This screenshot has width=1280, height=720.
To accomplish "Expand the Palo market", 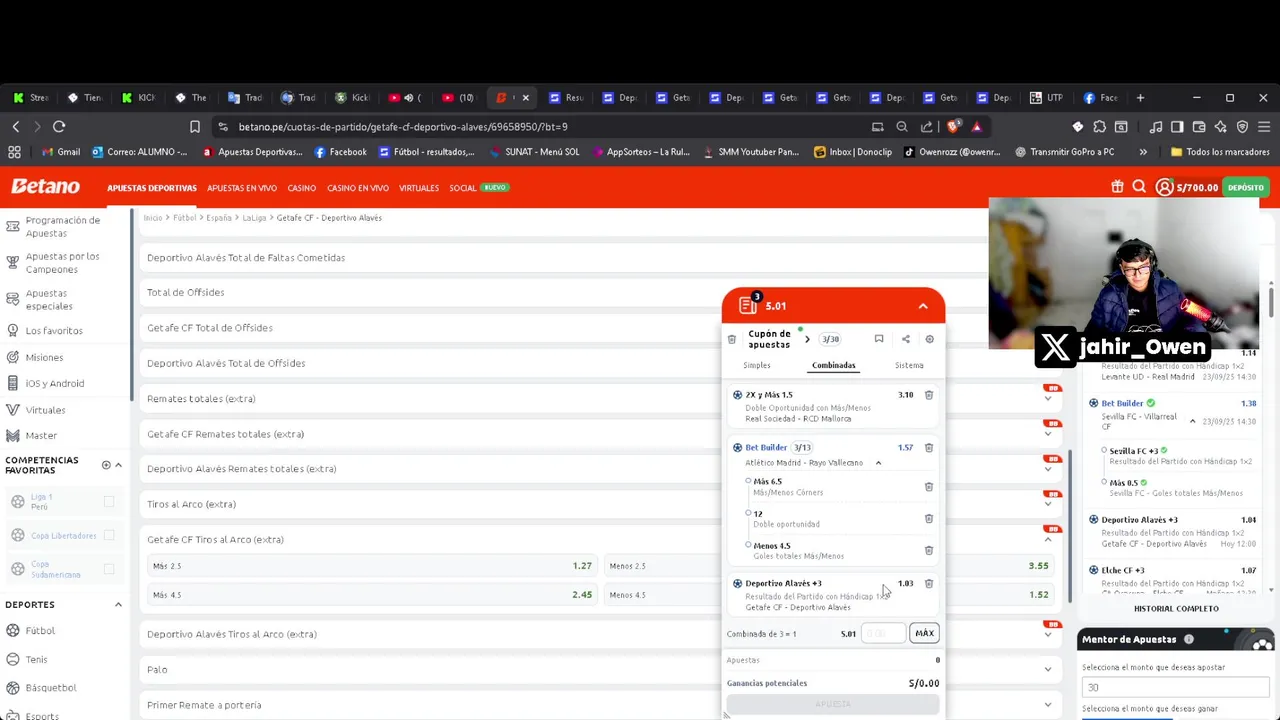I will click(x=1048, y=670).
